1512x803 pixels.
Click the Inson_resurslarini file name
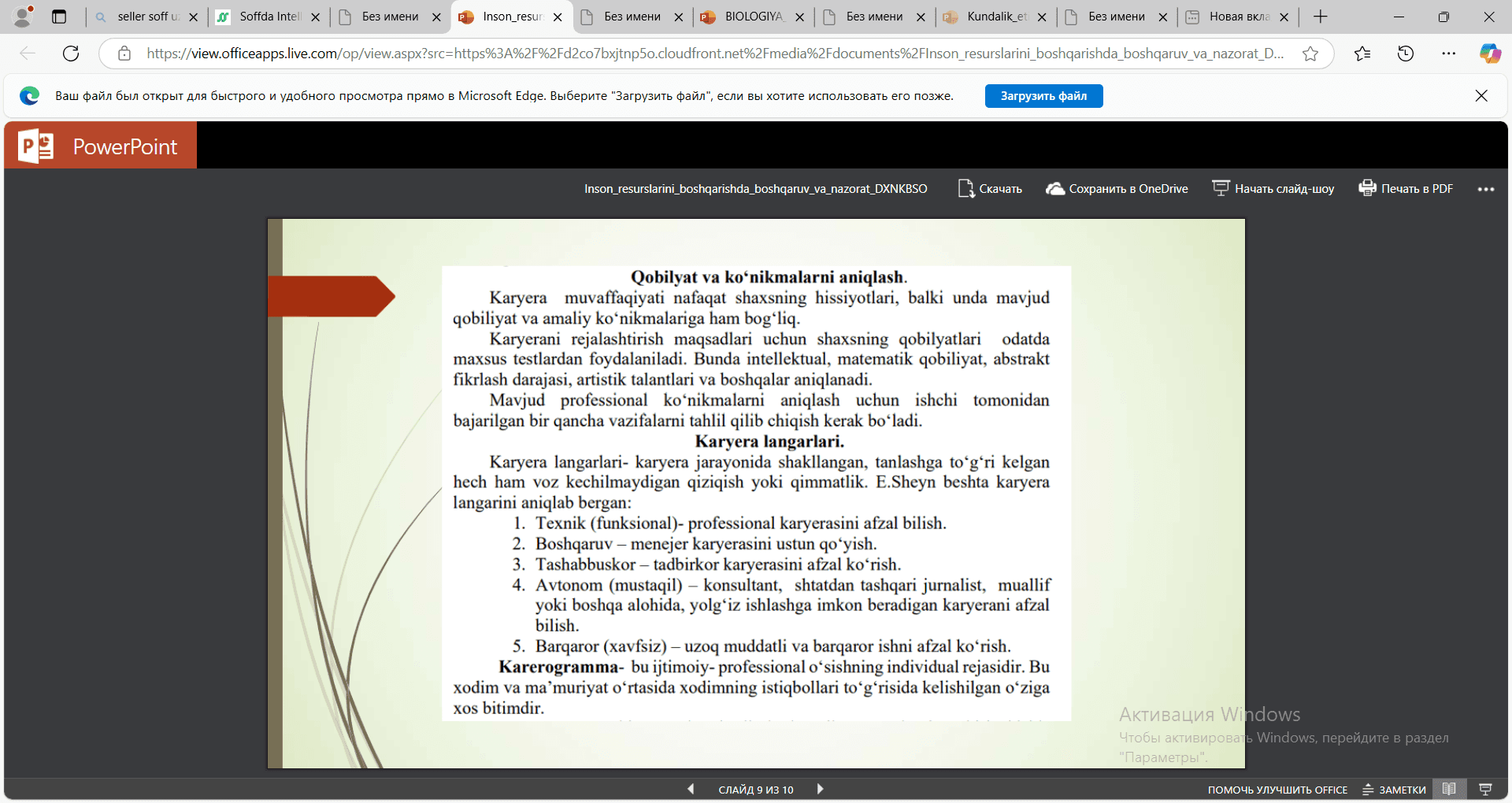click(x=755, y=189)
